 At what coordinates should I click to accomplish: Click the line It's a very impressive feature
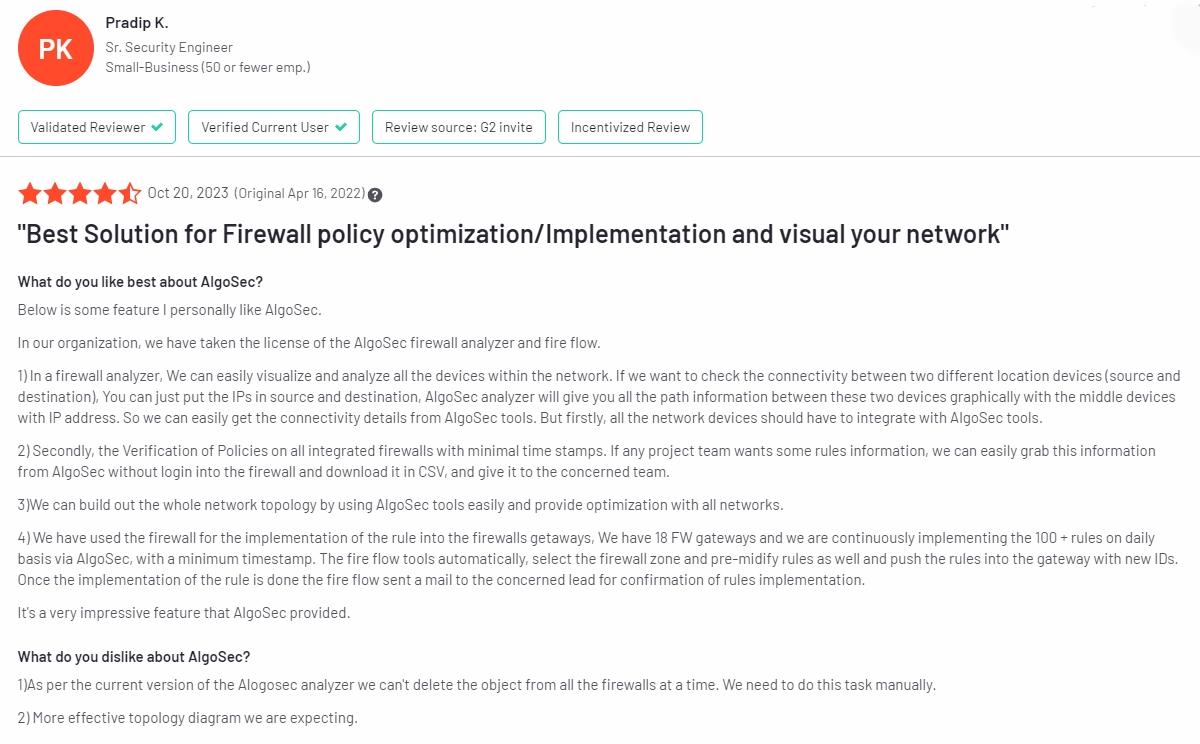[184, 613]
